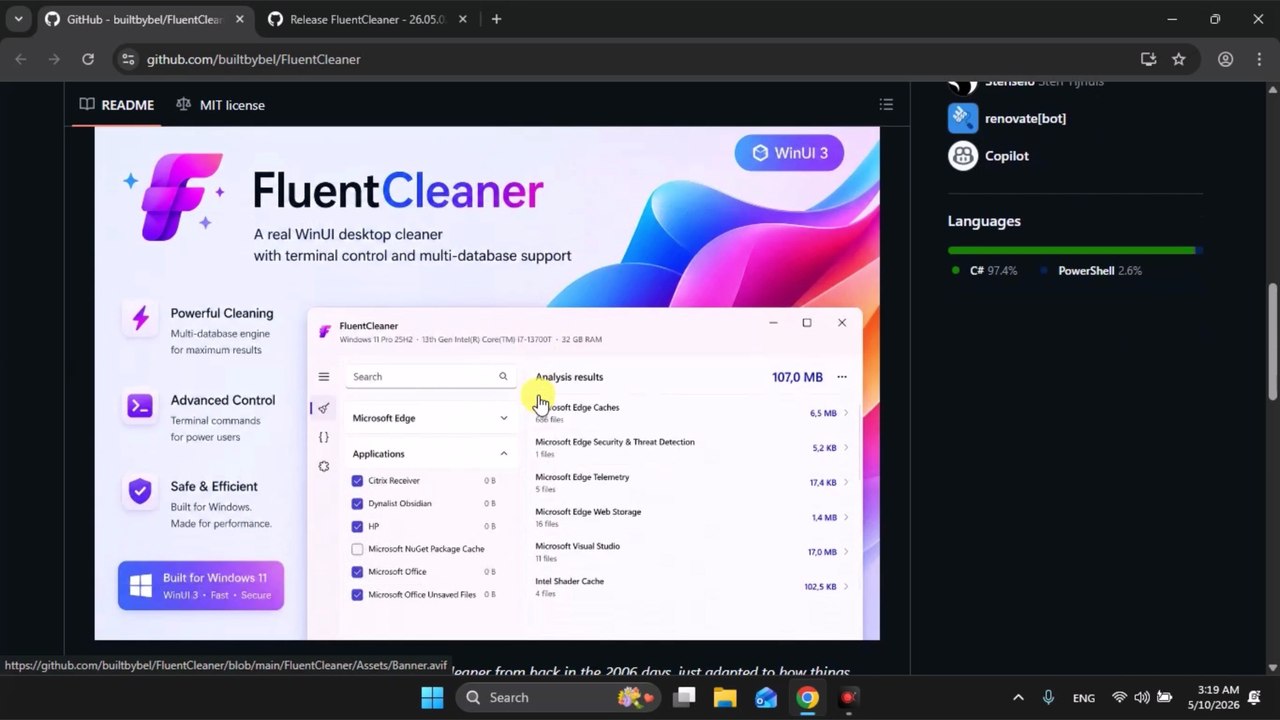The image size is (1280, 720).
Task: Click the Search field in FluentCleaner banner
Action: click(430, 377)
